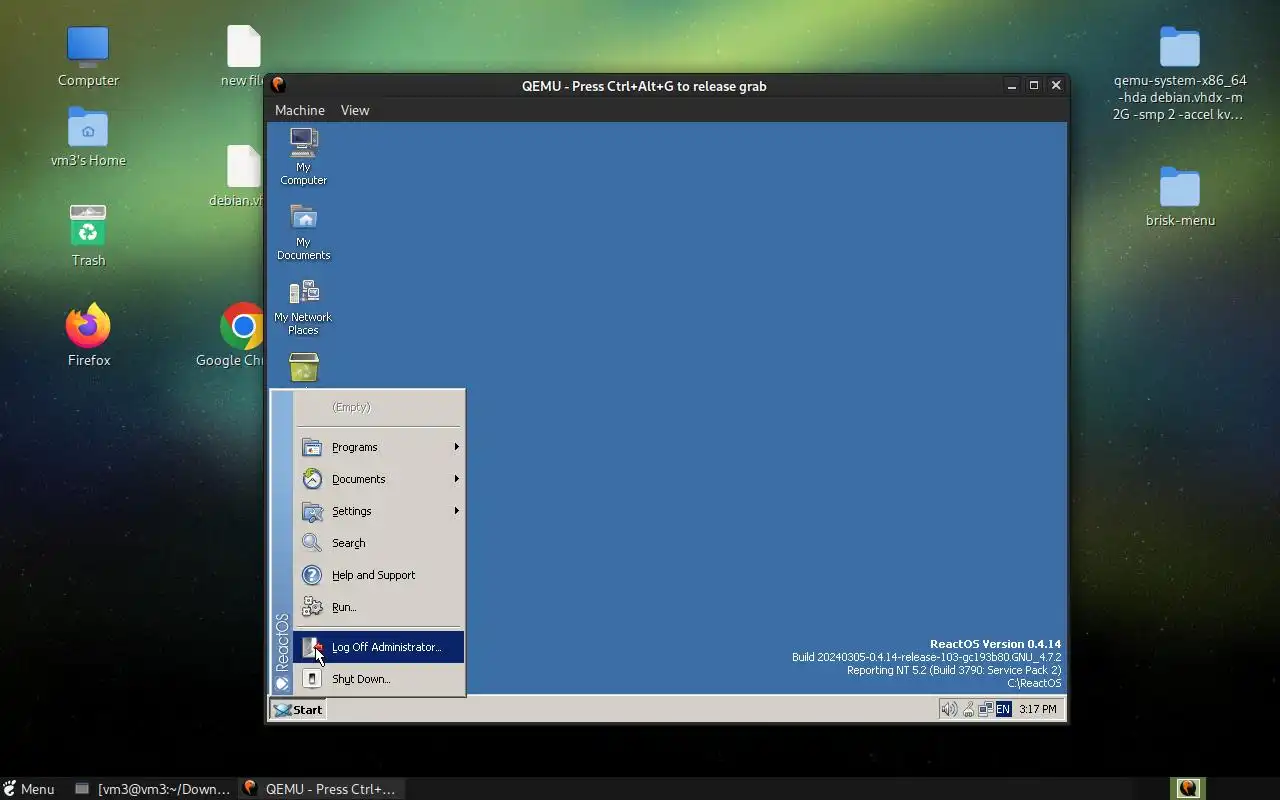Choose Programs from Start menu
Viewport: 1280px width, 800px height.
coord(380,447)
